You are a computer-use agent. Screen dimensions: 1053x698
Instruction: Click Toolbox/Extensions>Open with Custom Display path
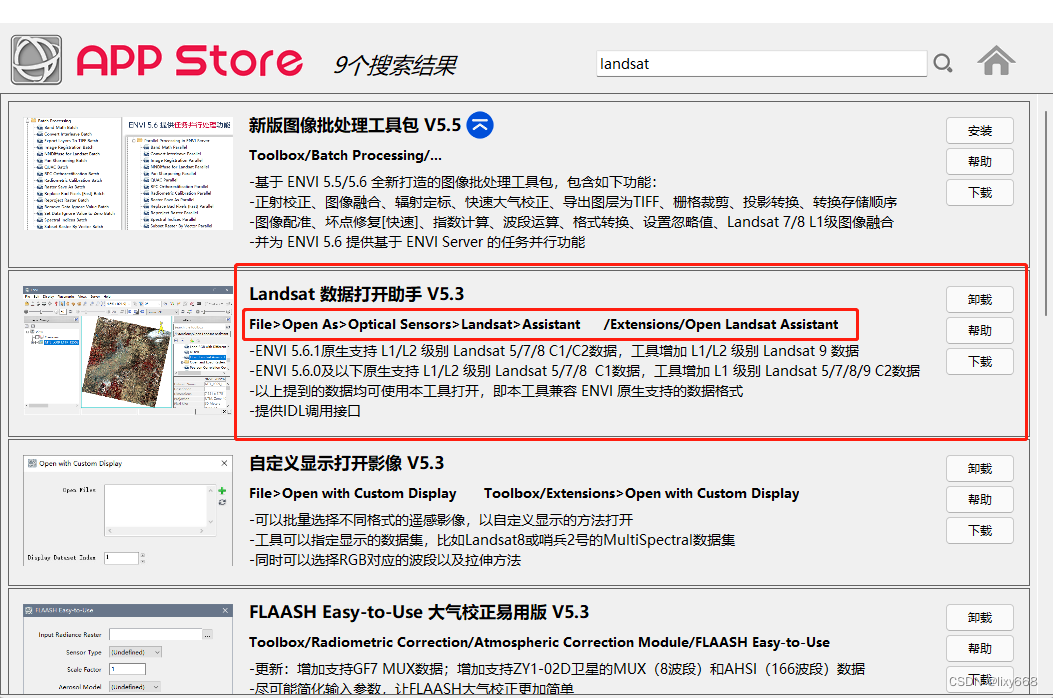click(641, 494)
